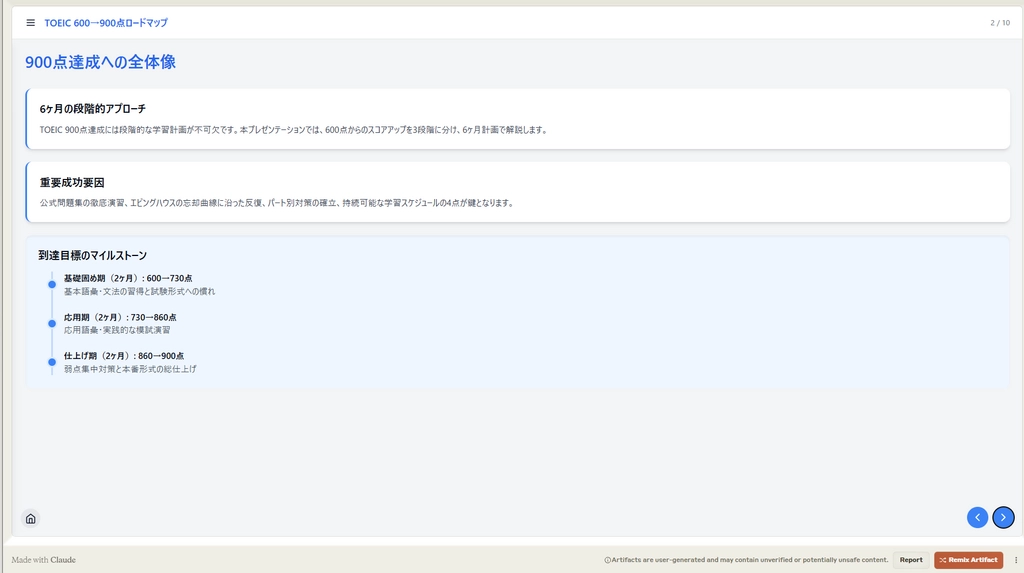Screen dimensions: 1024x573
Task: Click the text 応用語彙・実践的な模試演習
Action: 117,330
